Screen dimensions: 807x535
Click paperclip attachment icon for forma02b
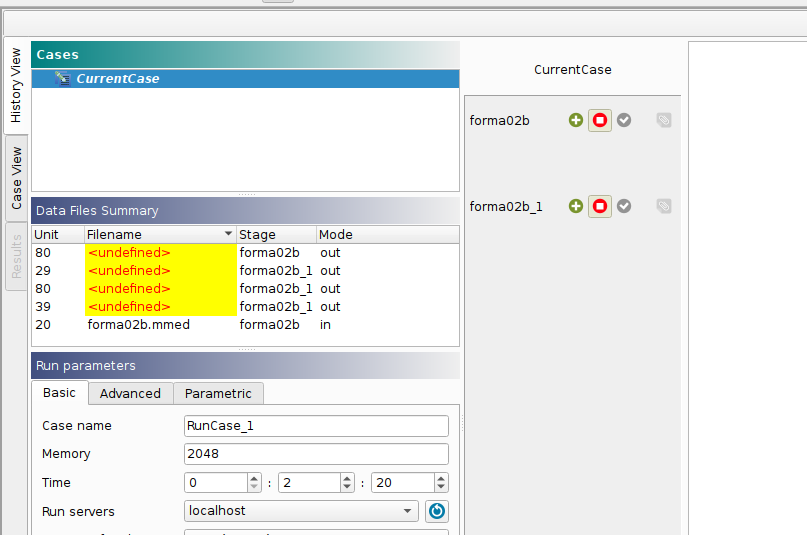(664, 120)
